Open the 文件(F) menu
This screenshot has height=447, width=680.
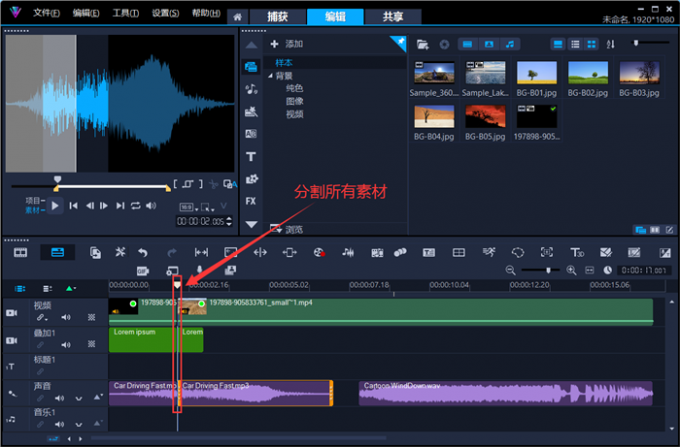(46, 15)
